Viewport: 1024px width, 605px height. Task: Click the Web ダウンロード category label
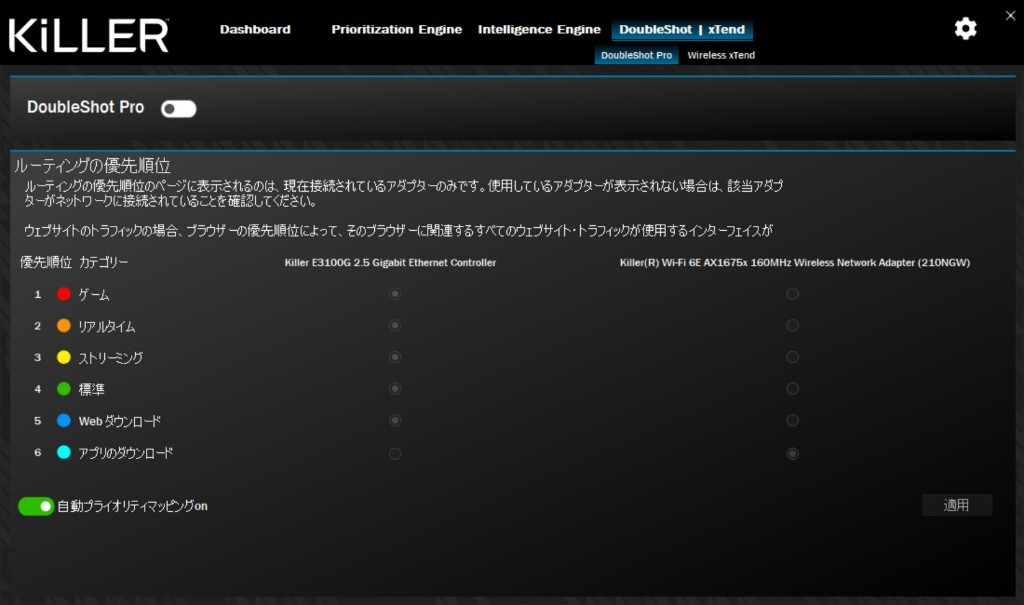(120, 421)
